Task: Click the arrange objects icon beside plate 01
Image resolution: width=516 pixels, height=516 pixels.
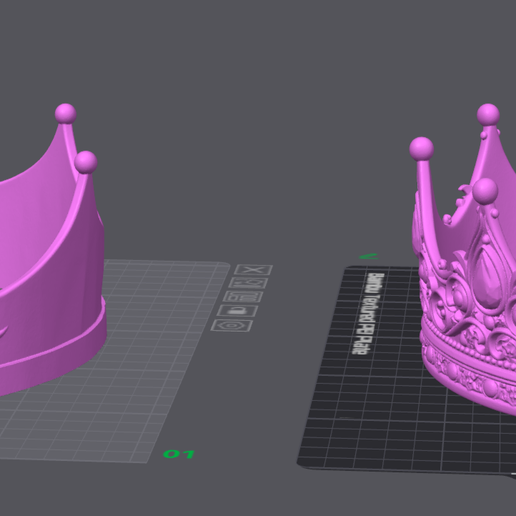Action: point(243,296)
